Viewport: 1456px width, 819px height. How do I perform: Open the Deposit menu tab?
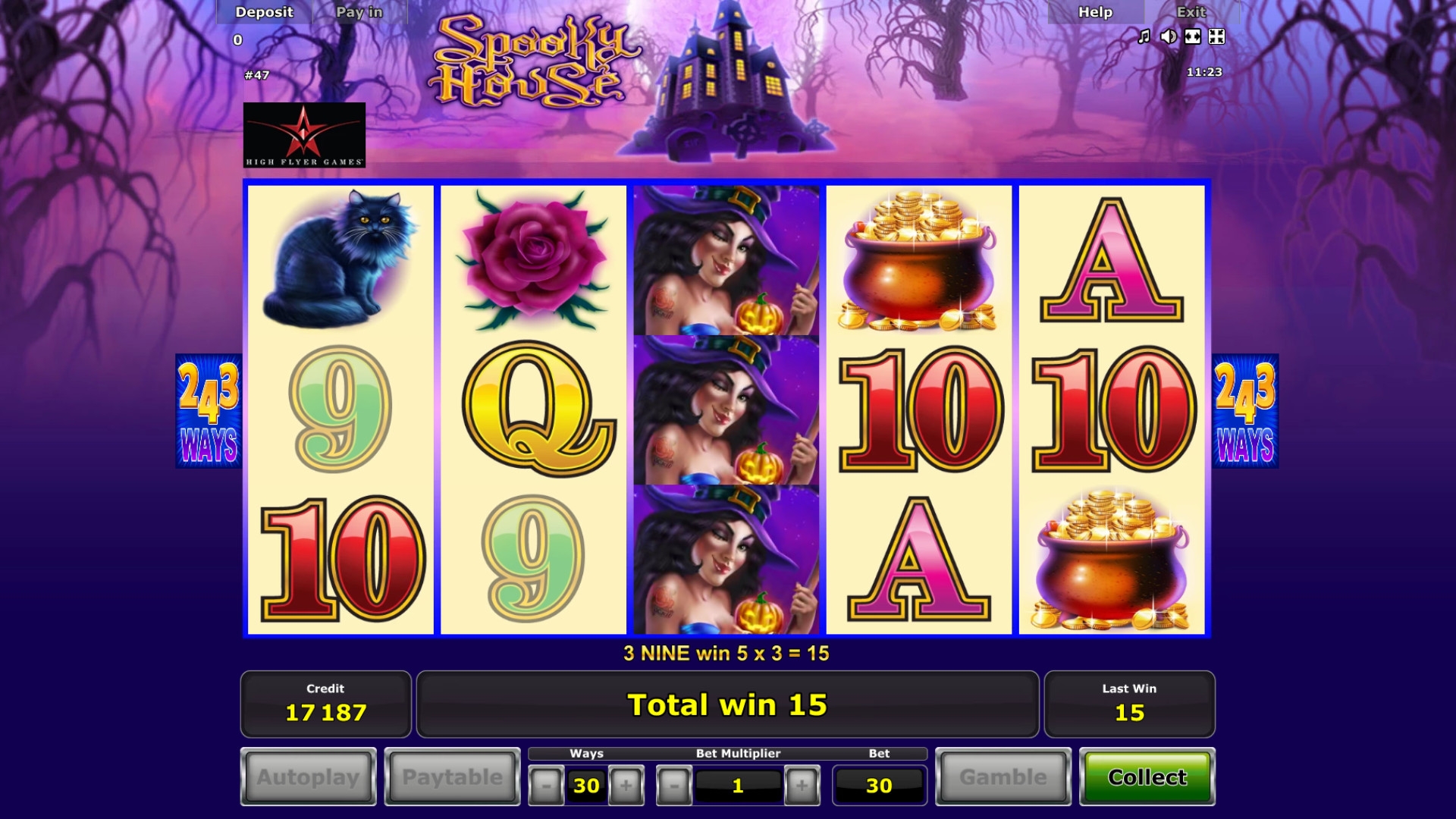264,12
